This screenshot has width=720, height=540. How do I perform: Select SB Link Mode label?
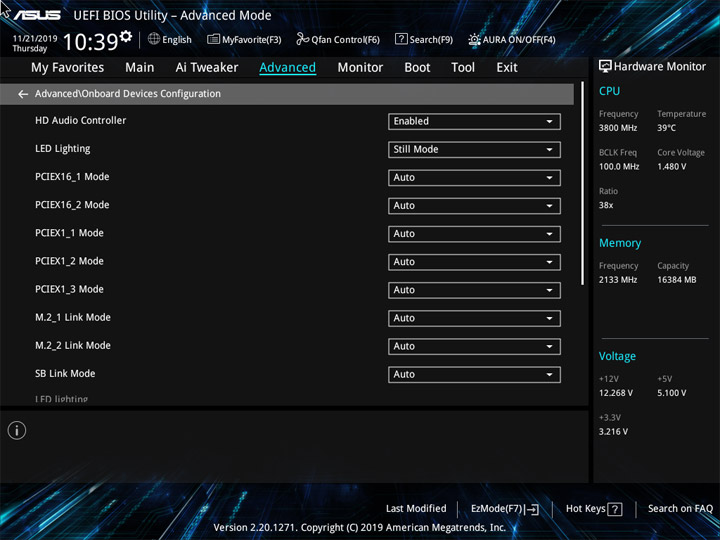(65, 373)
